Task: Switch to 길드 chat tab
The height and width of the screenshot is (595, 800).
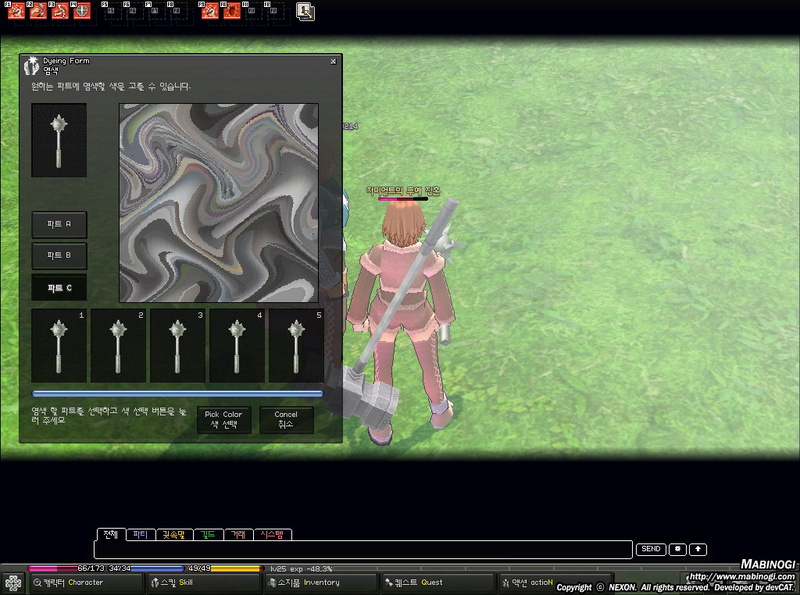Action: (x=208, y=534)
